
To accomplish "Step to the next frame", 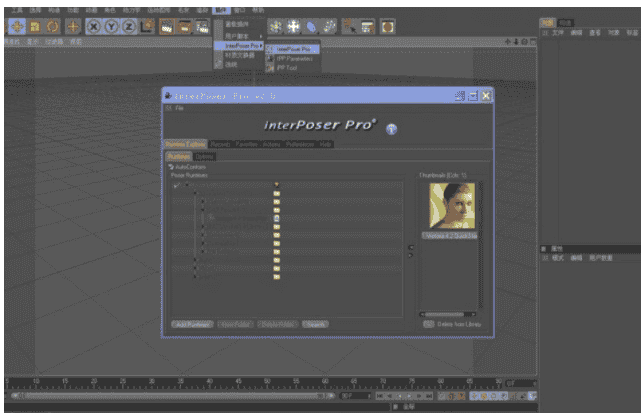I will [419, 396].
